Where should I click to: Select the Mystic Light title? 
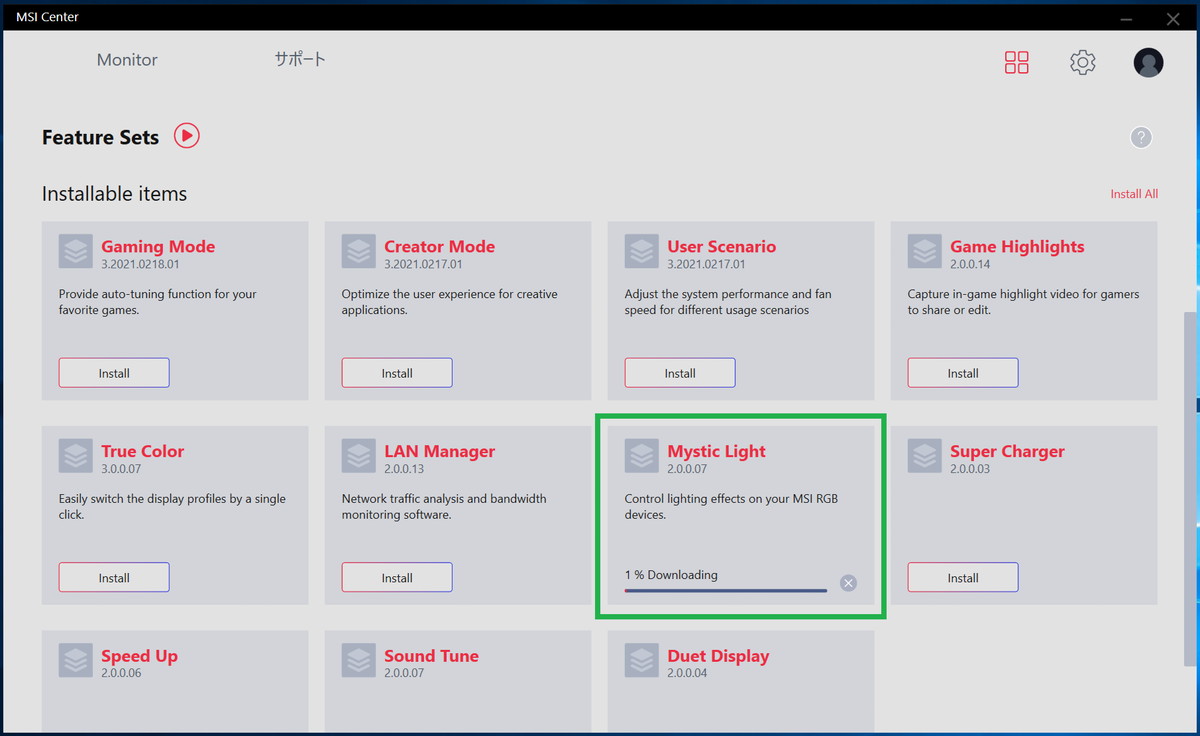coord(716,451)
